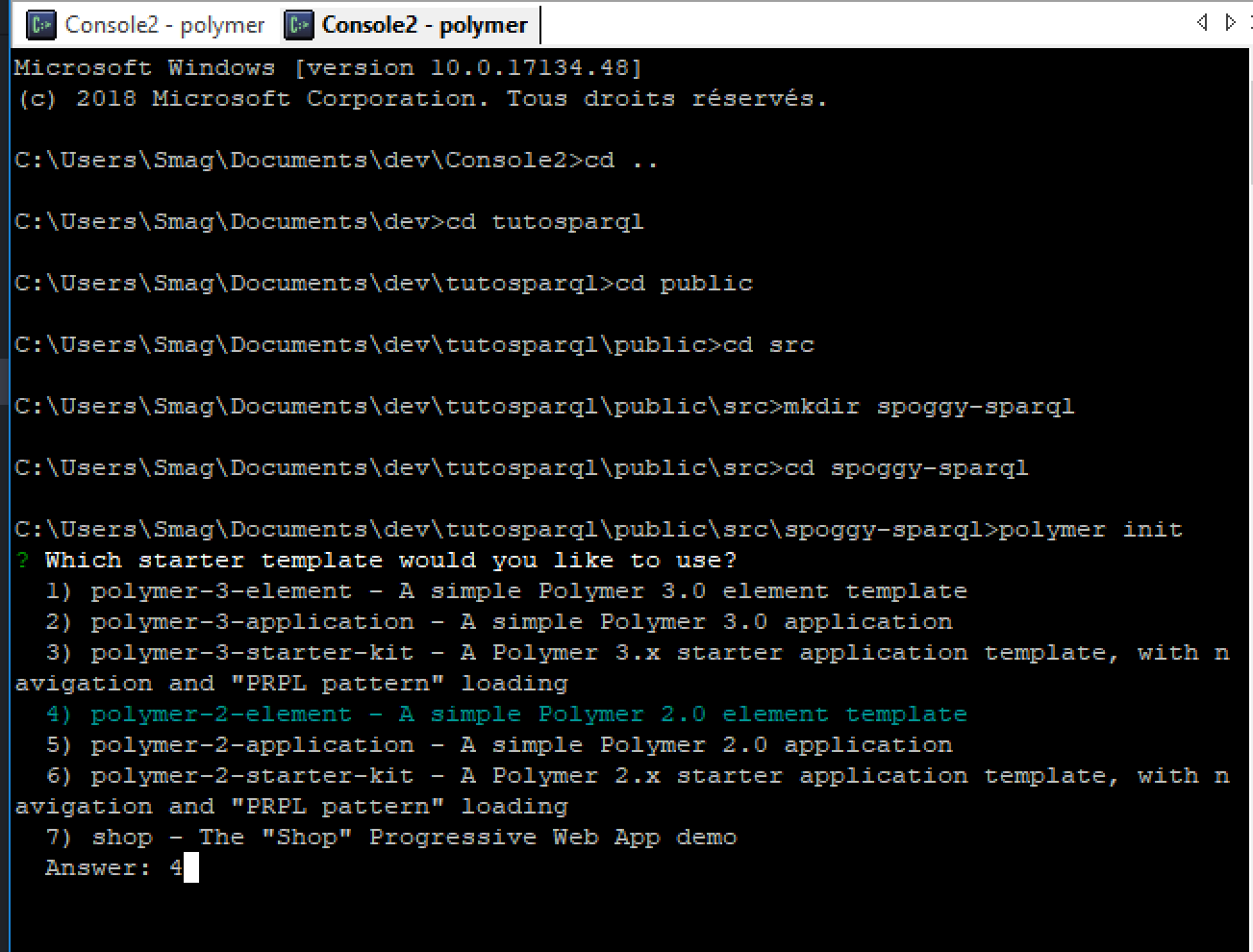1253x952 pixels.
Task: Click option '7) shop' demo line
Action: pyautogui.click(x=390, y=838)
